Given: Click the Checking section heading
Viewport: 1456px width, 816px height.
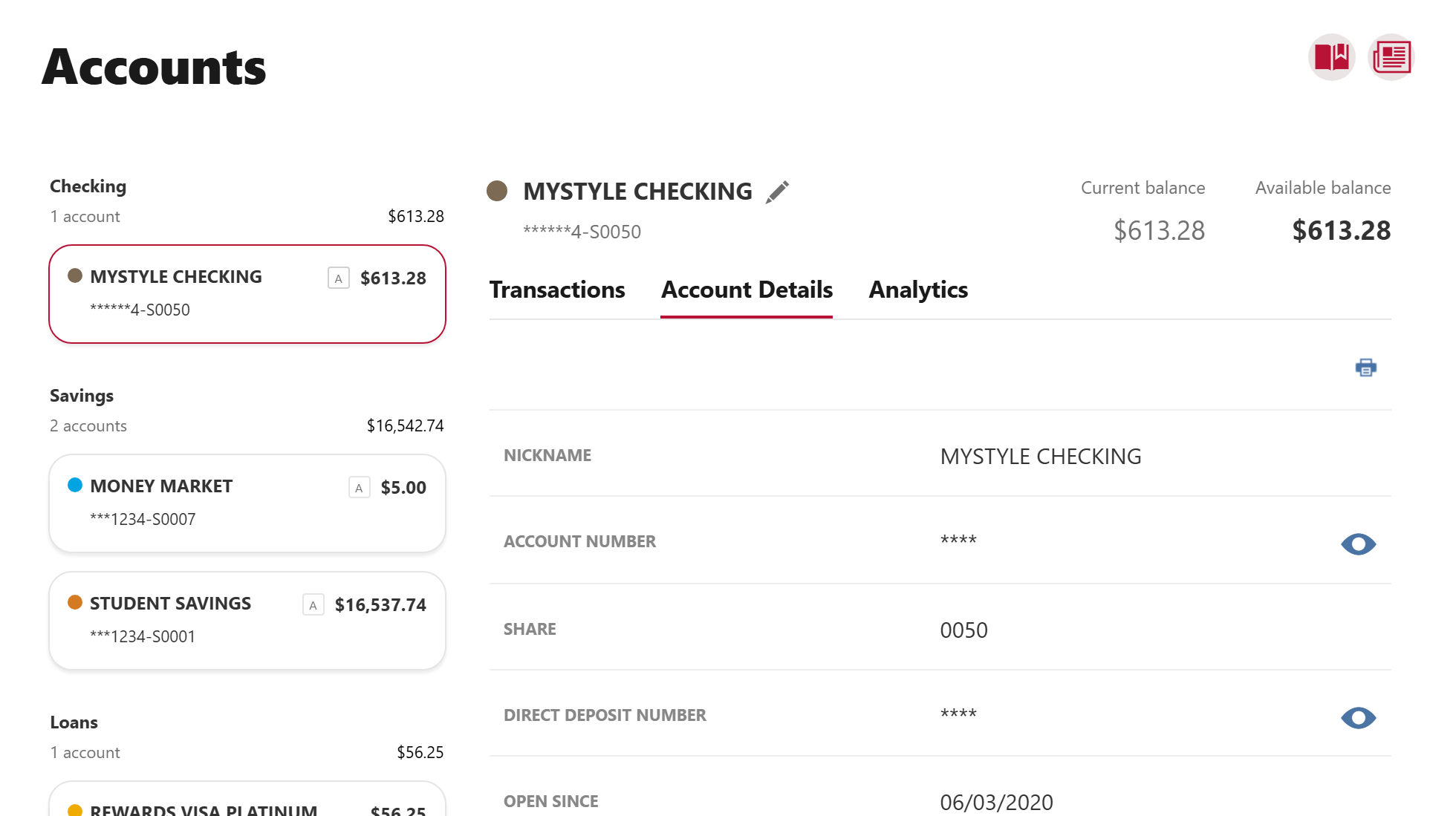Looking at the screenshot, I should coord(88,186).
